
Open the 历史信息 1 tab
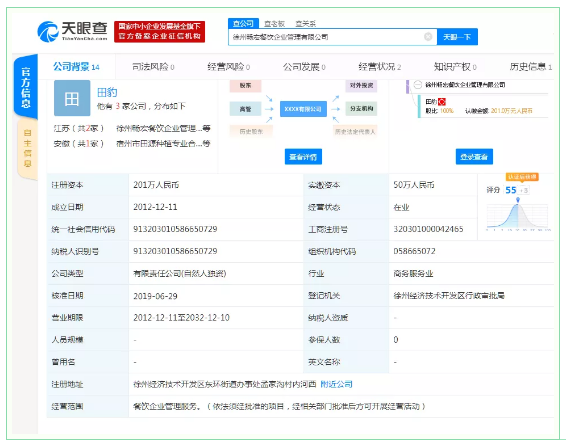click(531, 67)
